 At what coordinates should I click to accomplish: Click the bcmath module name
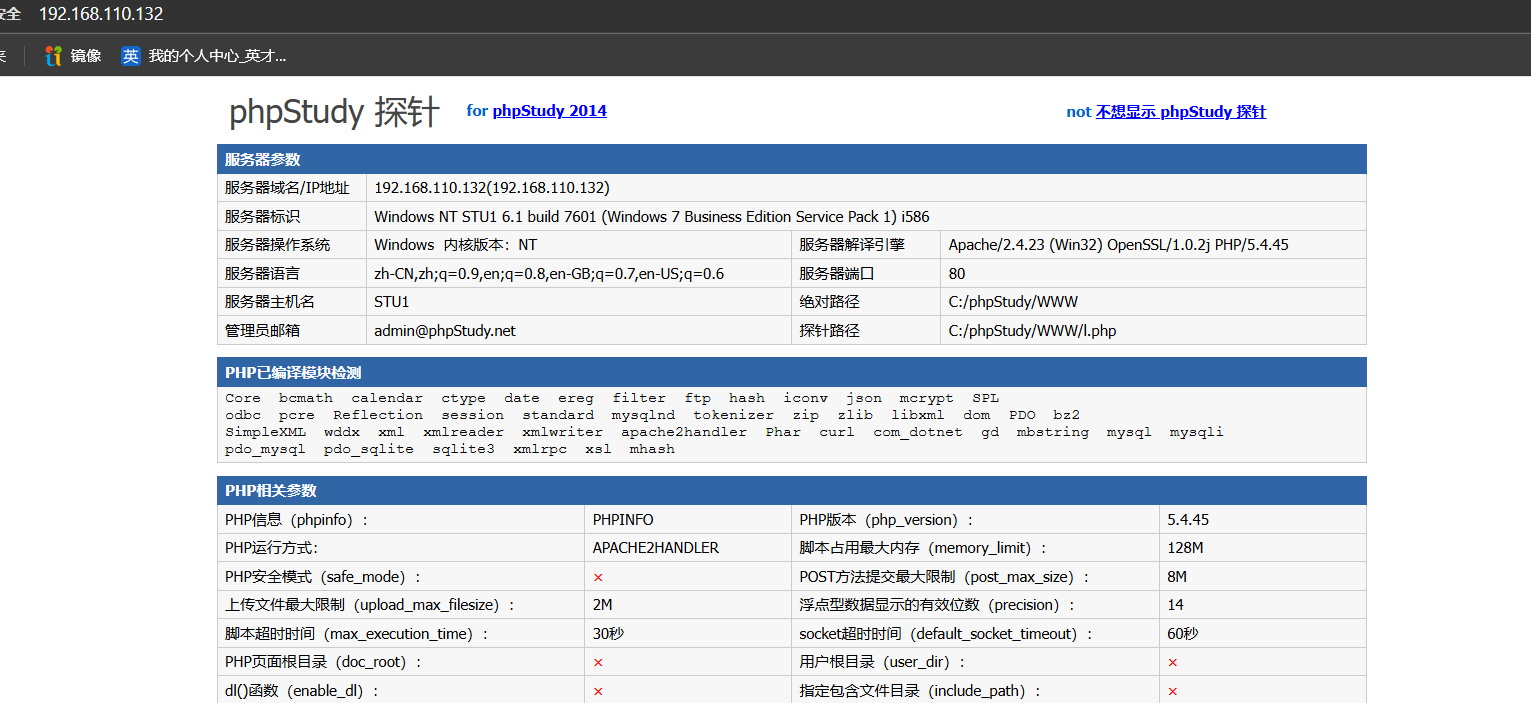[x=306, y=398]
